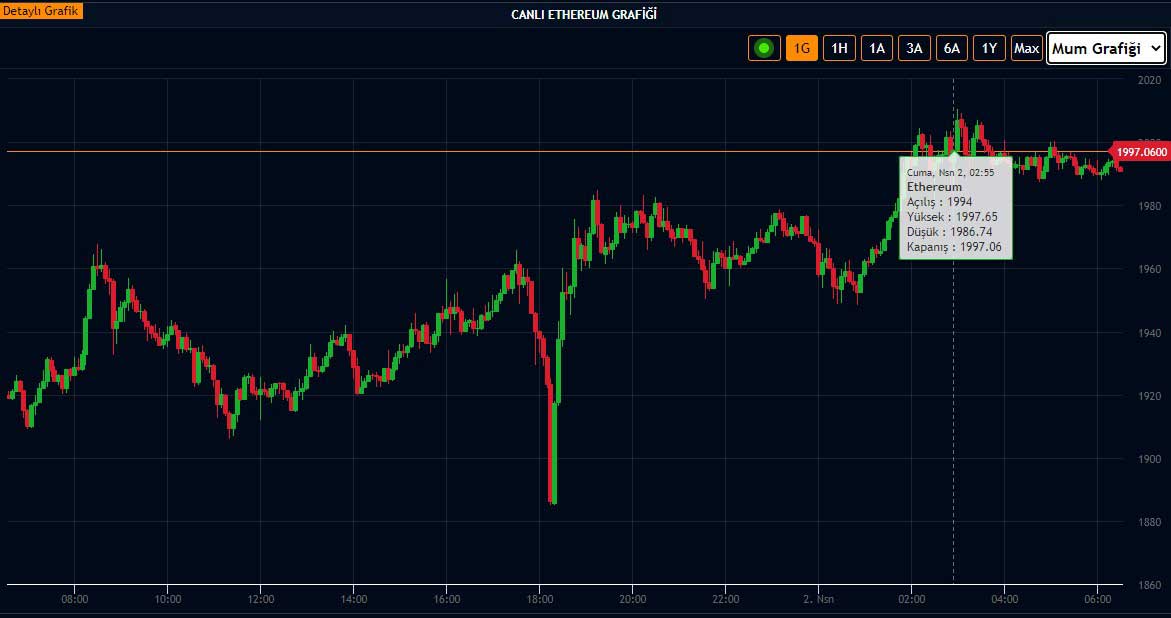
Task: Switch to the 1H range
Action: point(839,49)
